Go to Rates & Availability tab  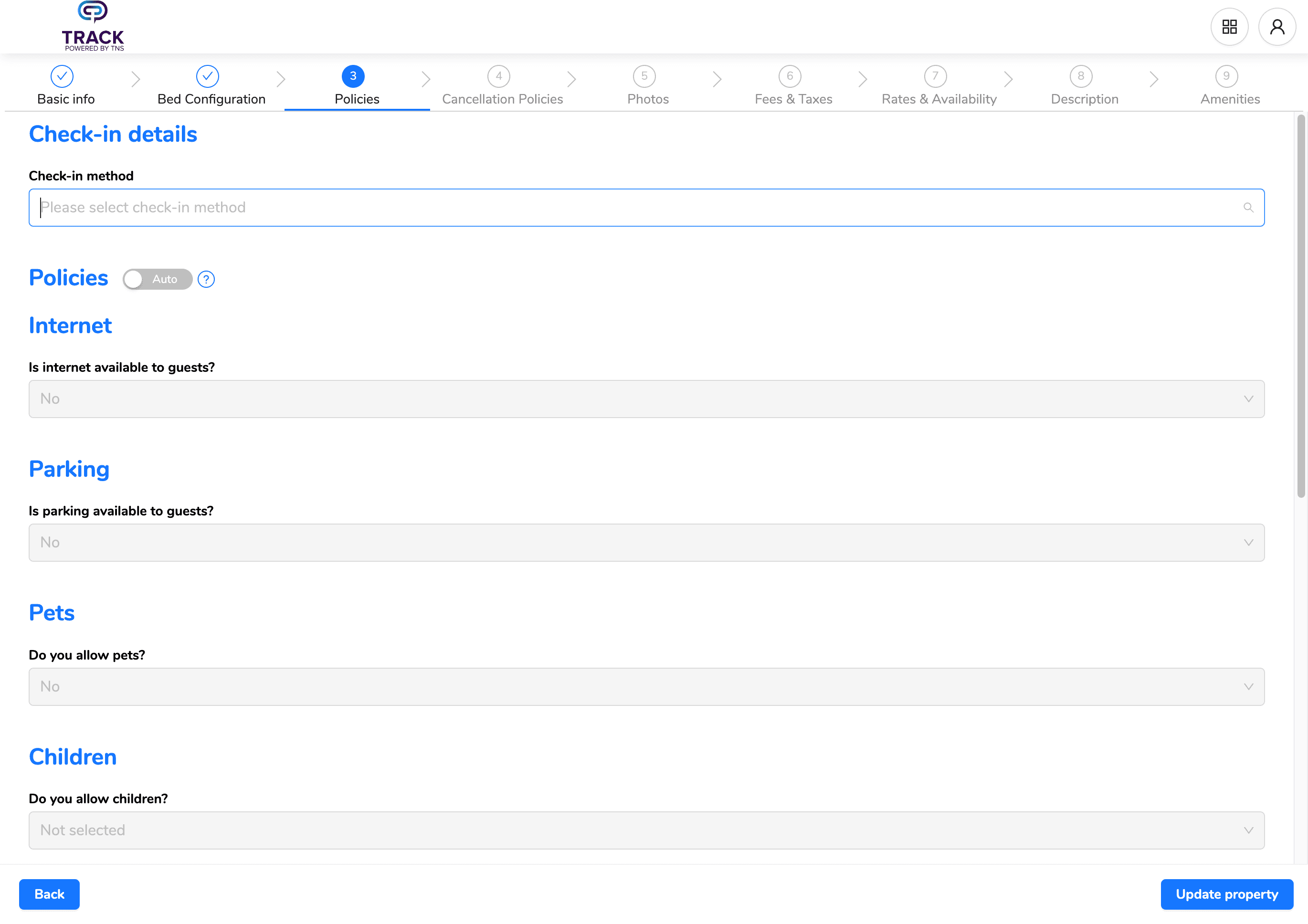[939, 99]
